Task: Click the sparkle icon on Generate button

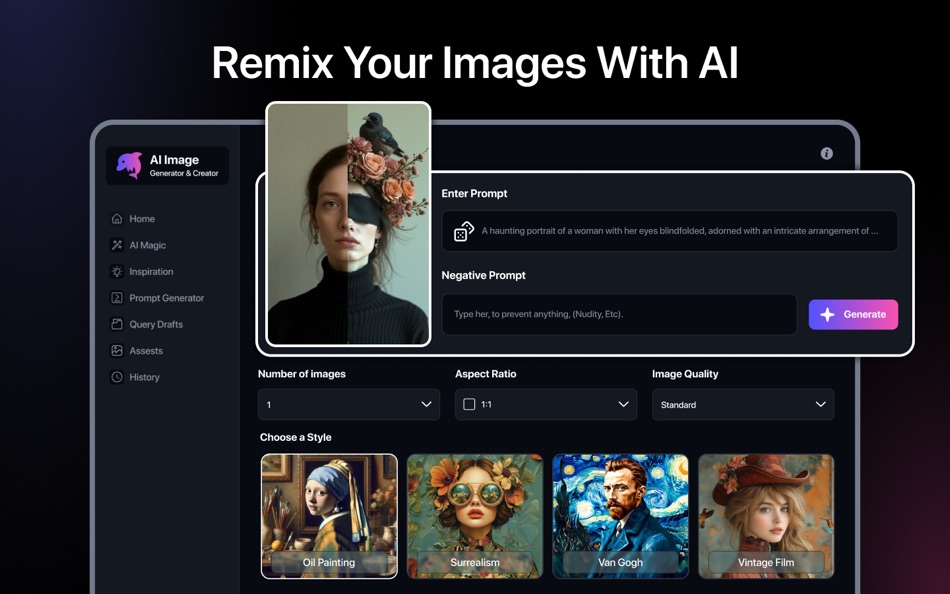Action: tap(827, 315)
